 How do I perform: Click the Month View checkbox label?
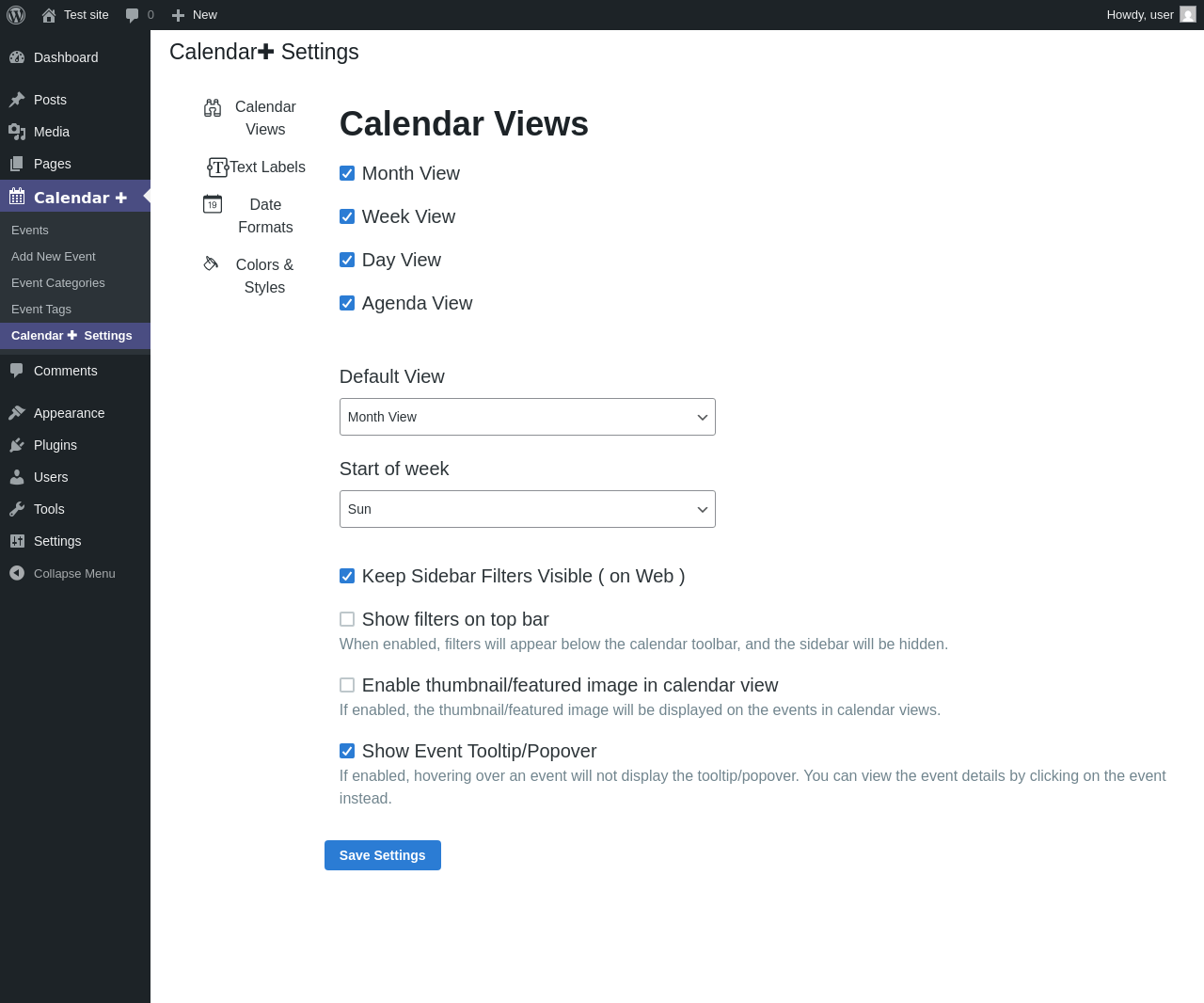411,173
